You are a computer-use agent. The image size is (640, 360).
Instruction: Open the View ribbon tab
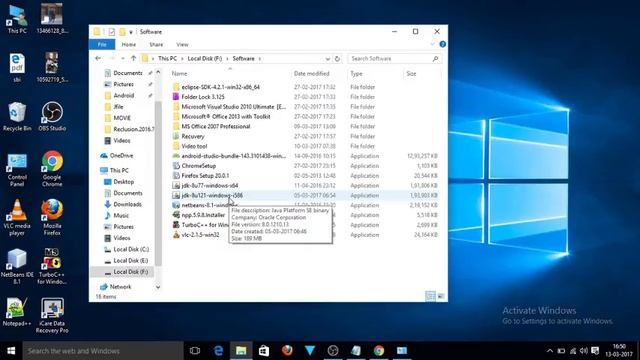point(182,44)
